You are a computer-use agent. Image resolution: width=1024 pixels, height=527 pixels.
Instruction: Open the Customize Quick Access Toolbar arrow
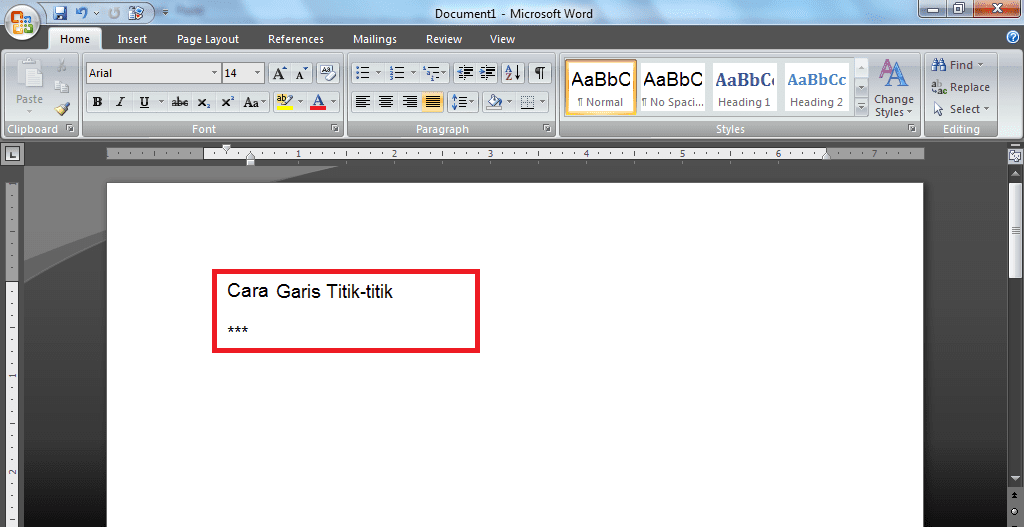[165, 12]
